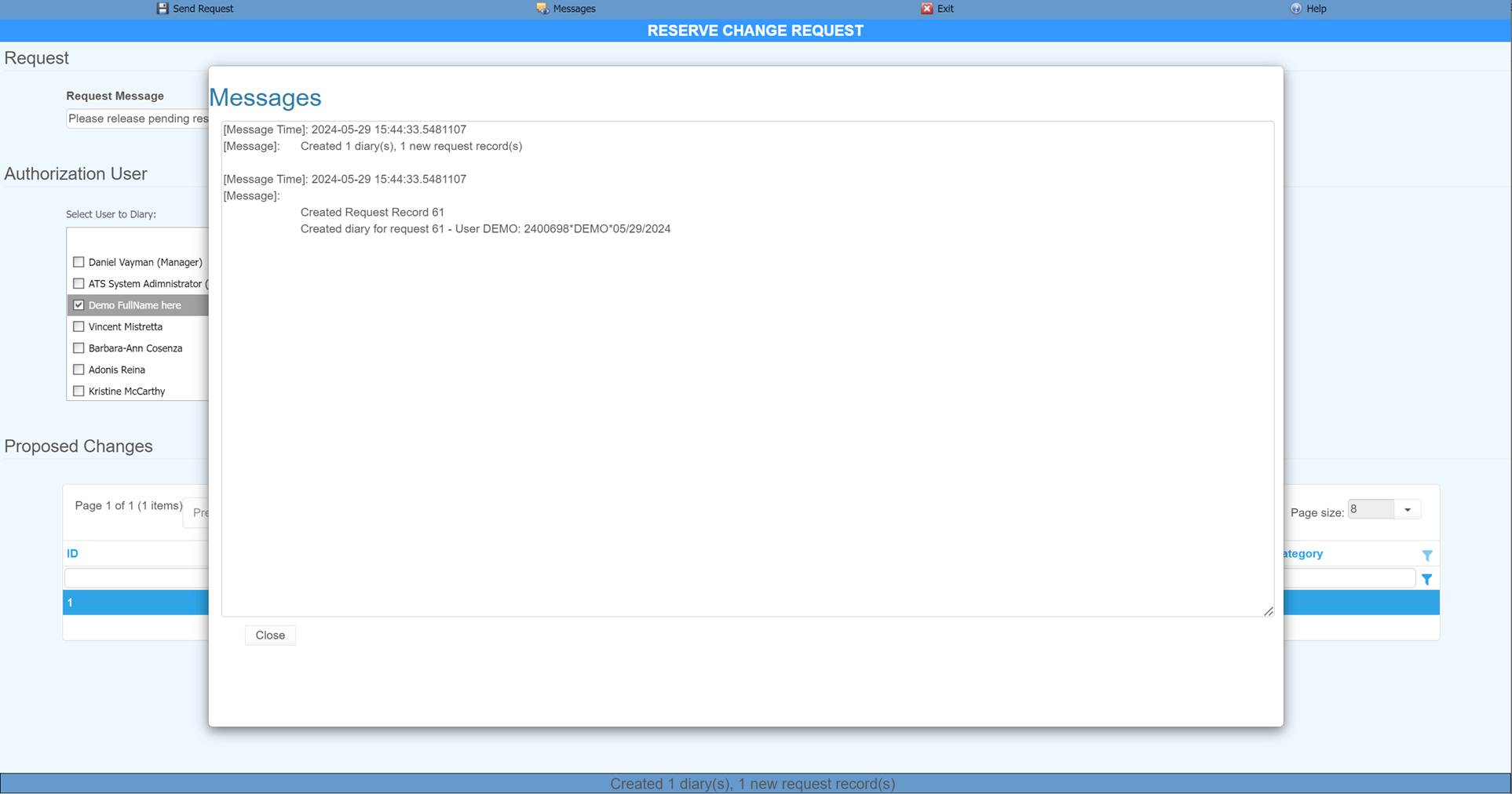Viewport: 1512px width, 794px height.
Task: Click the Request Message input field
Action: click(133, 118)
